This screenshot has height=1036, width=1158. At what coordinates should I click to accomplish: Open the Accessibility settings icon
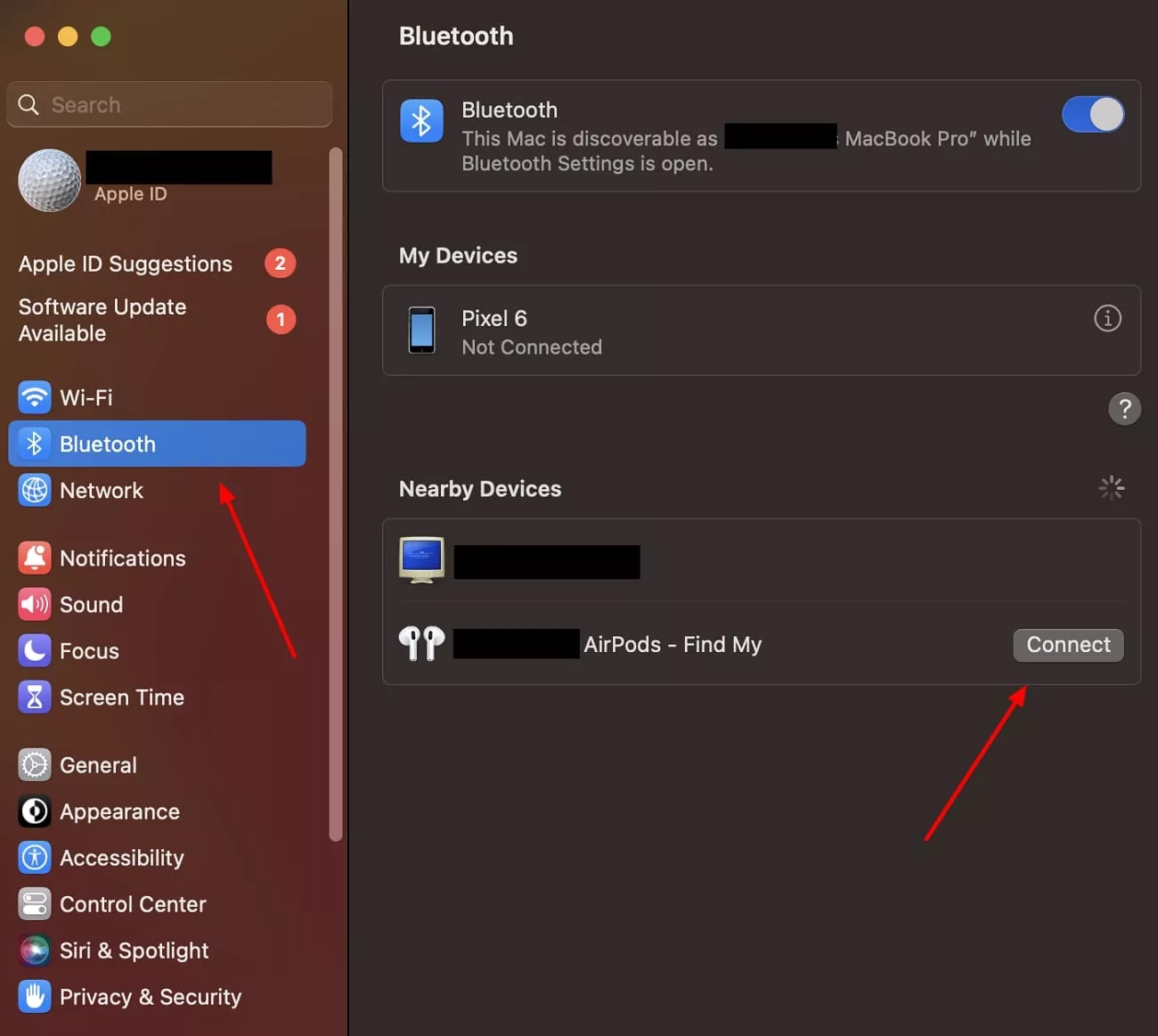pyautogui.click(x=34, y=857)
